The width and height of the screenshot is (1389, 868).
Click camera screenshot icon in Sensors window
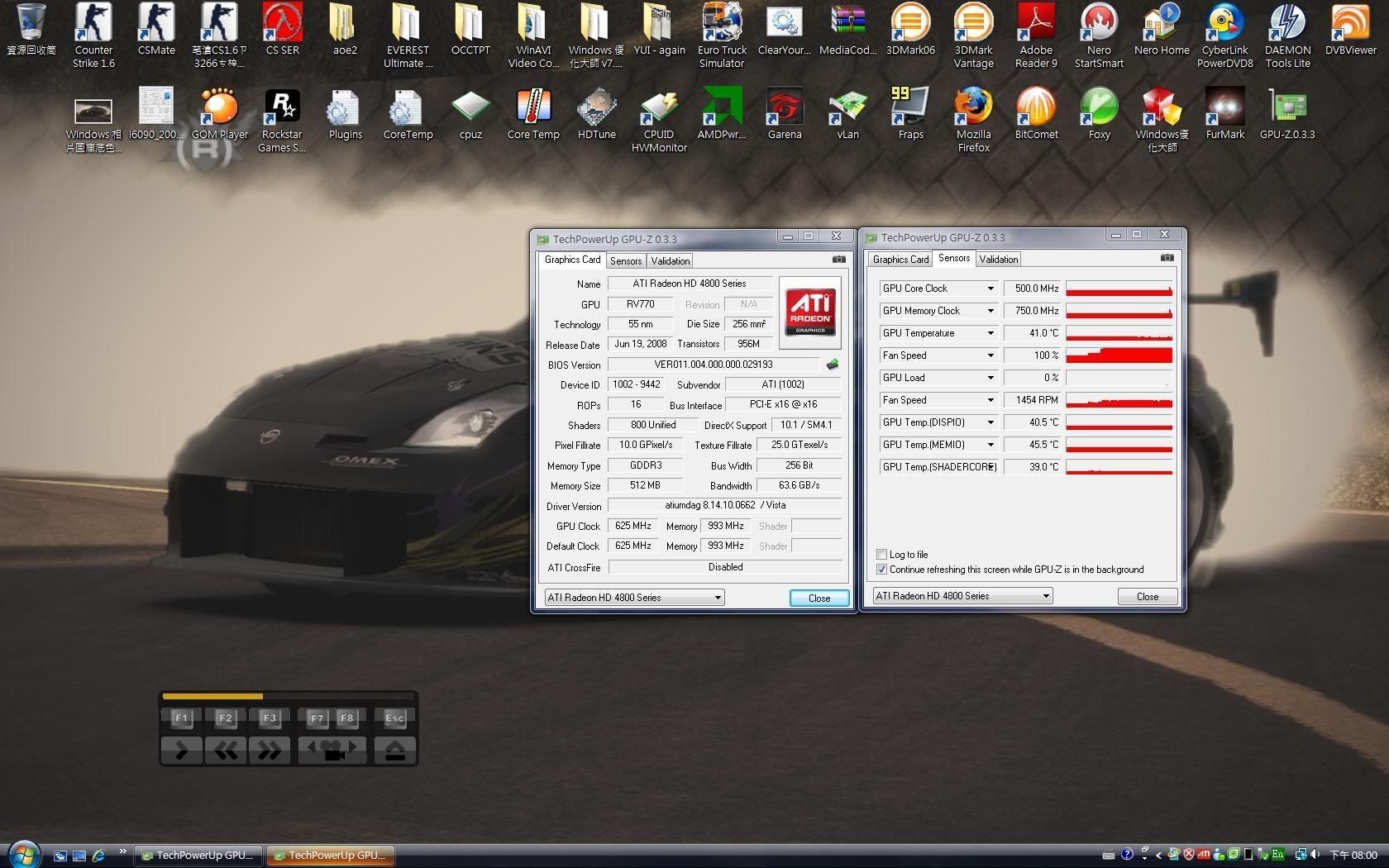[x=1167, y=258]
